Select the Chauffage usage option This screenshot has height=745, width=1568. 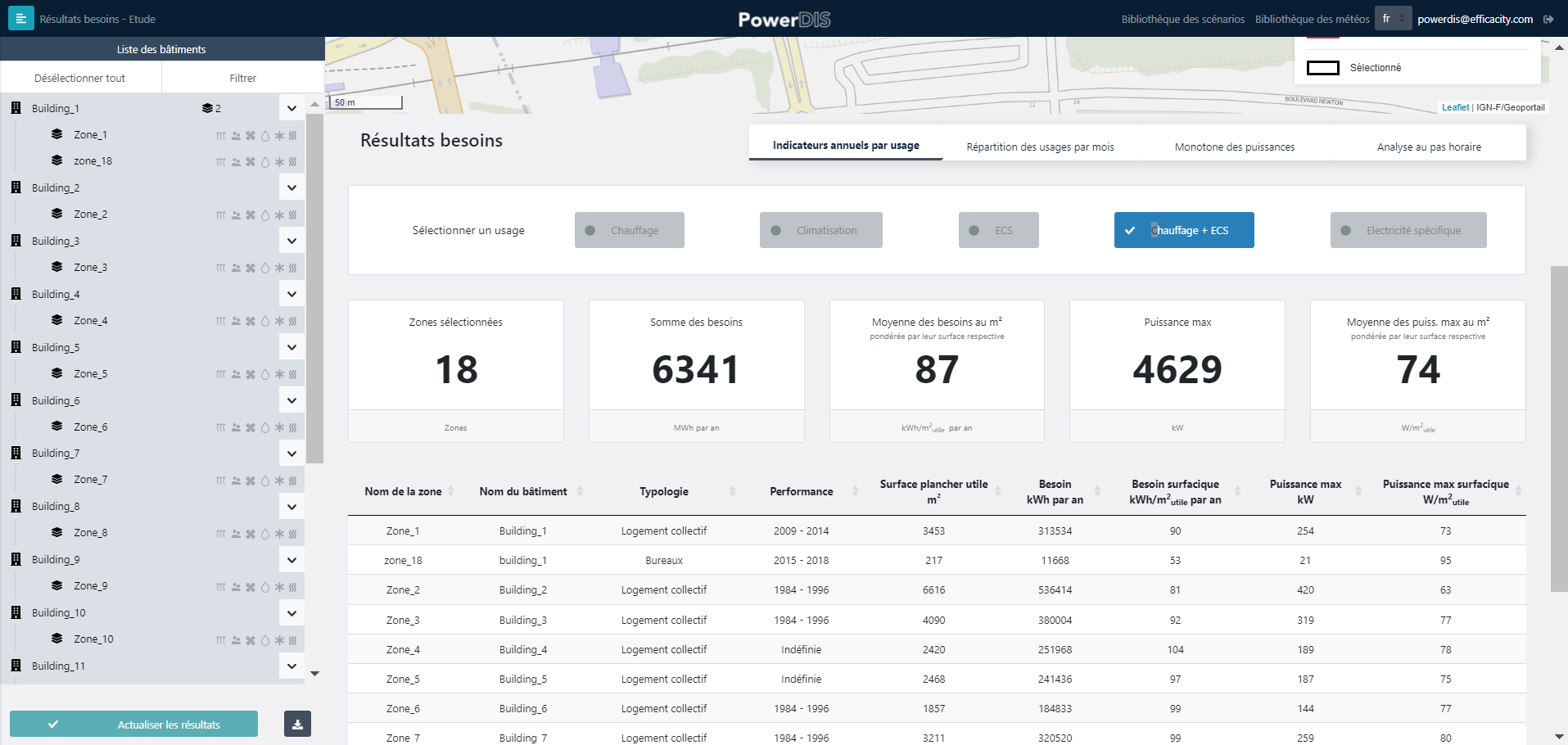(629, 230)
